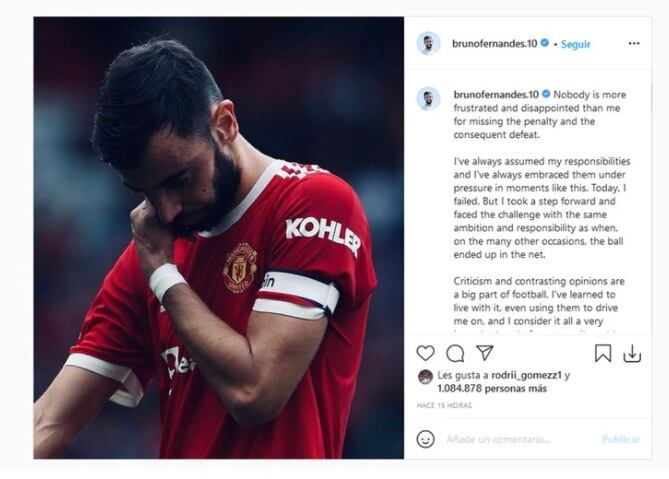Image resolution: width=669 pixels, height=479 pixels.
Task: Click header profile avatar picture
Action: [x=428, y=44]
